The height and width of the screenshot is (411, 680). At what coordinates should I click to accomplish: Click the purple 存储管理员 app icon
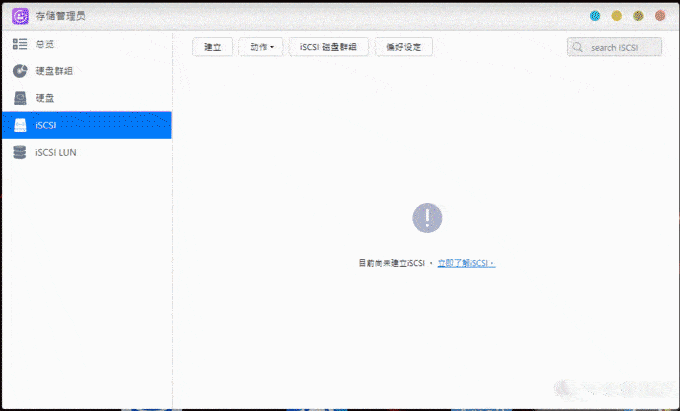point(20,16)
